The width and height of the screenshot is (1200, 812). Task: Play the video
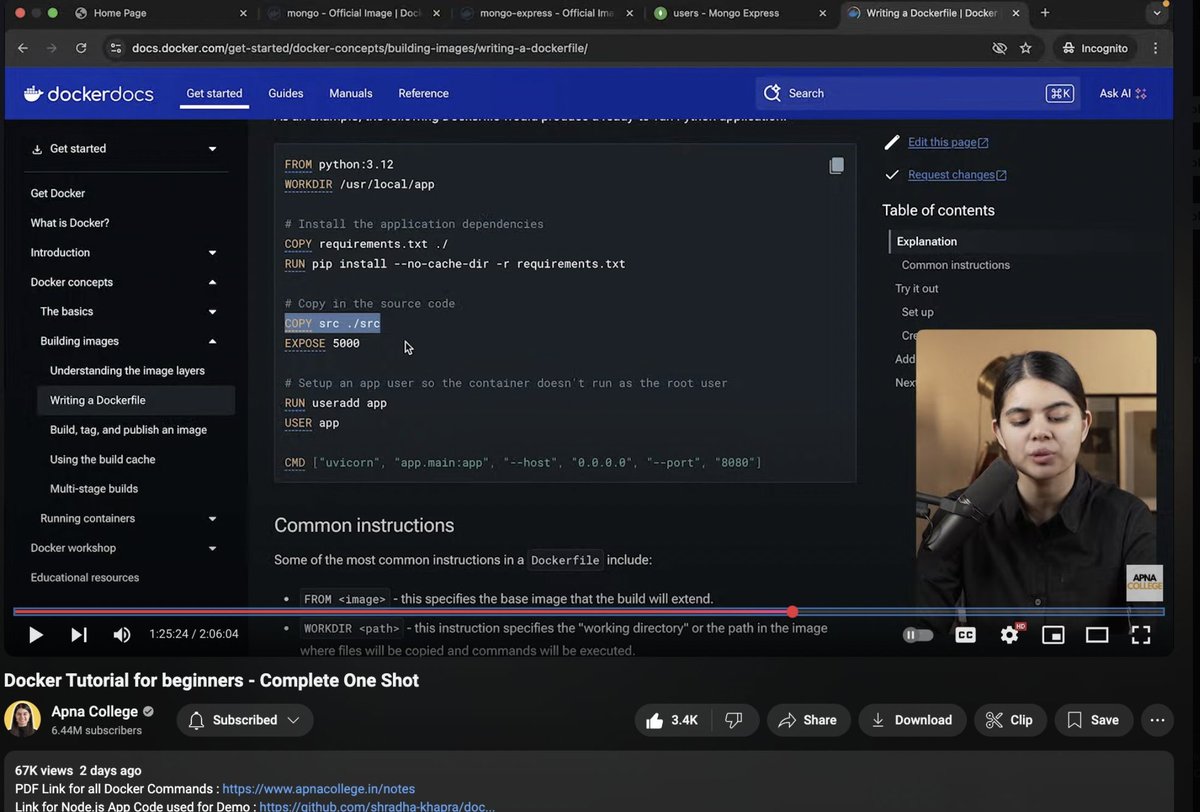pos(36,634)
